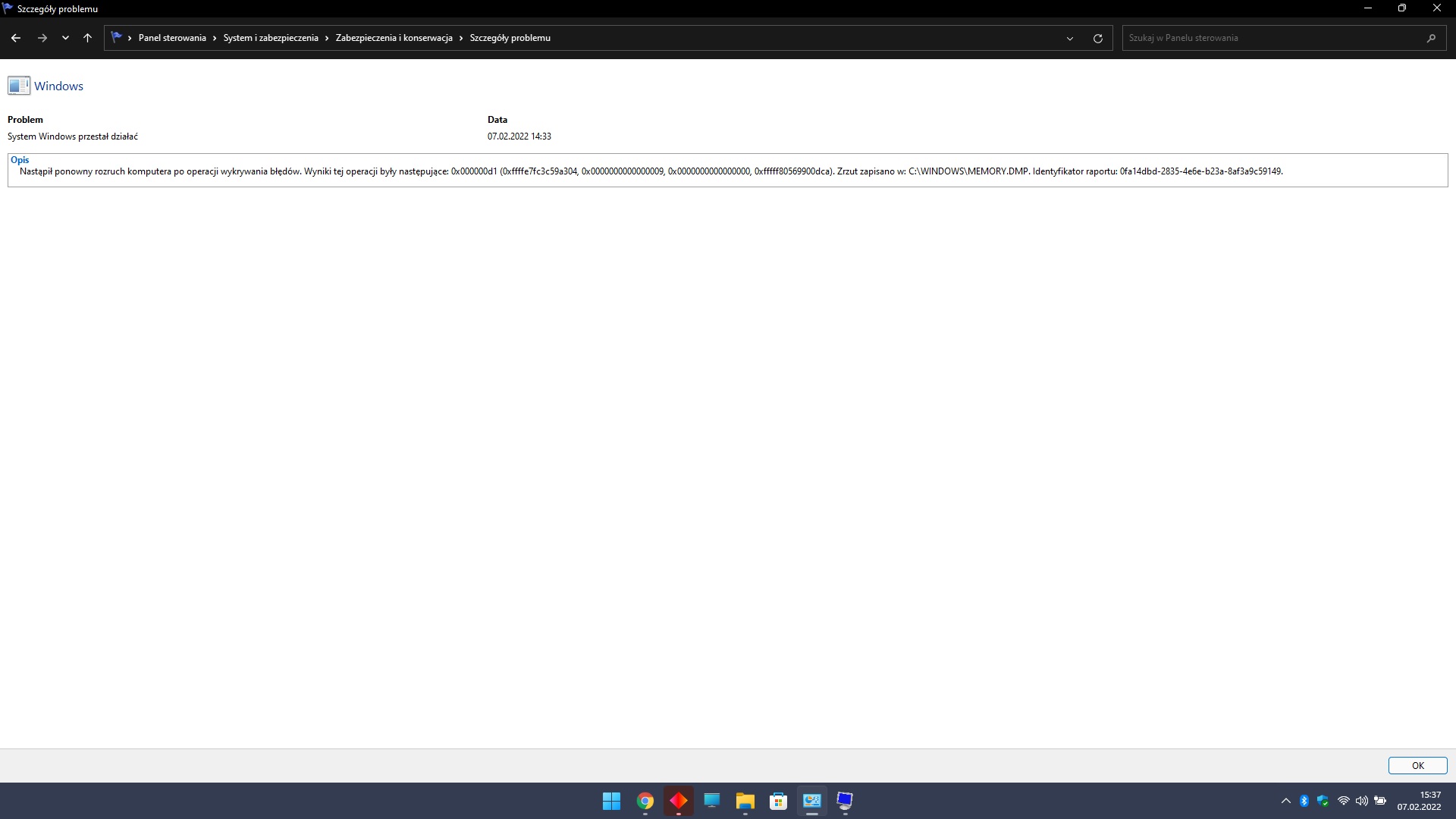
Task: Select 'System Windows przestał działać' text
Action: 73,136
